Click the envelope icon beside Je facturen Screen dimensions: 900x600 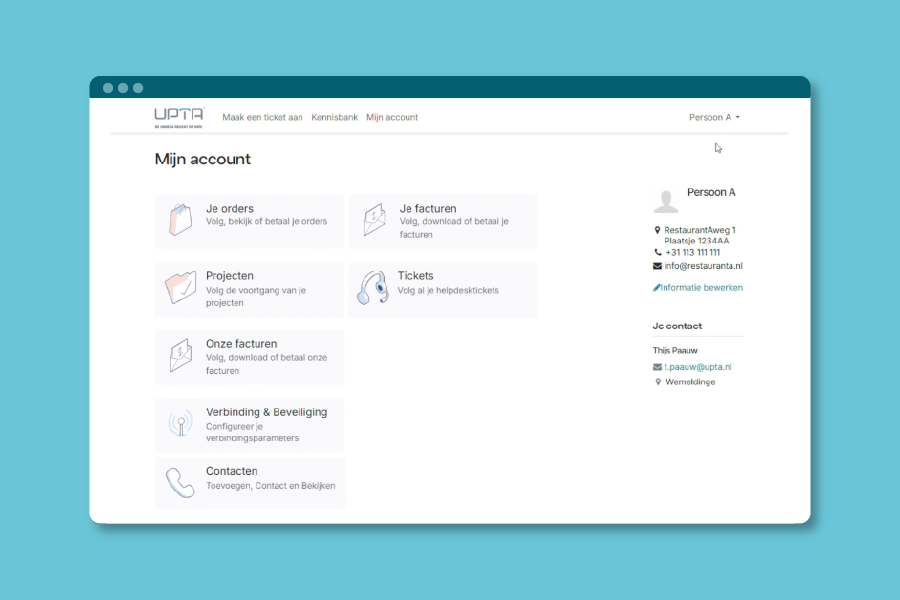[x=374, y=220]
